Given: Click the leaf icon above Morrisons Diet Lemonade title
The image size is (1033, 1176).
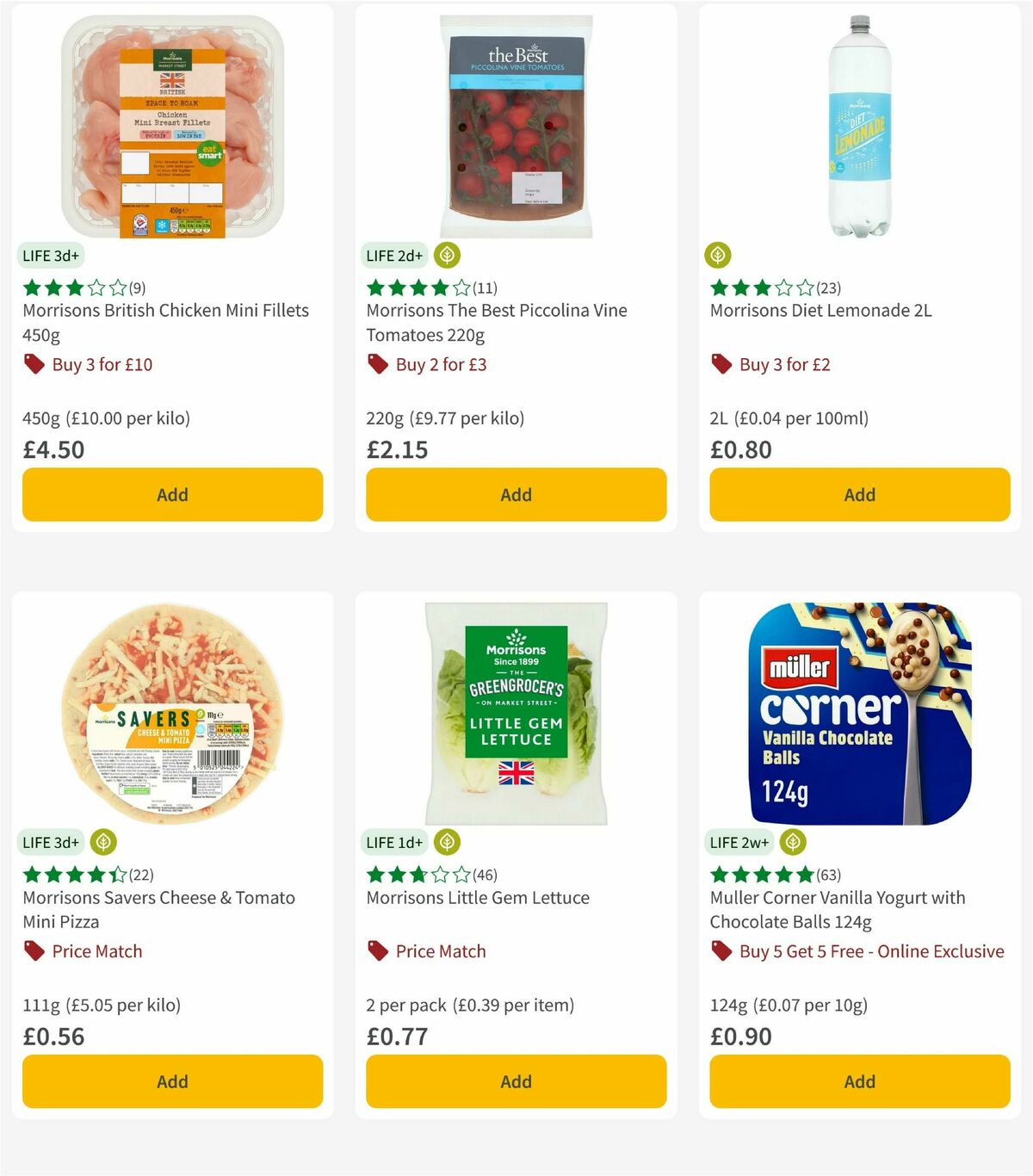Looking at the screenshot, I should (x=716, y=255).
